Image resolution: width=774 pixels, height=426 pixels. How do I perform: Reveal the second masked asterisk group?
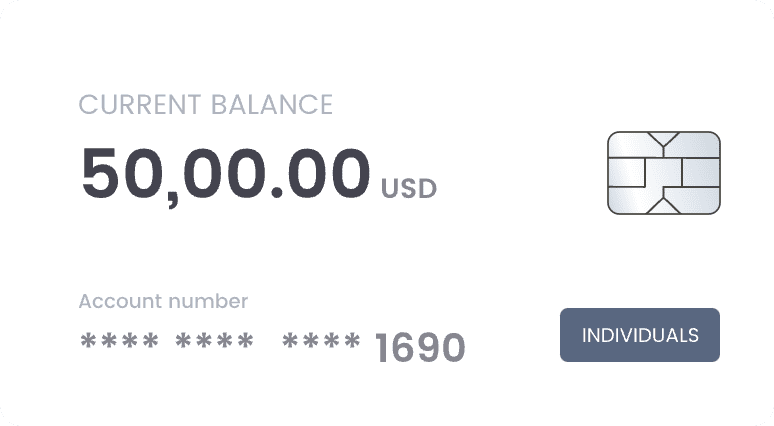click(215, 341)
